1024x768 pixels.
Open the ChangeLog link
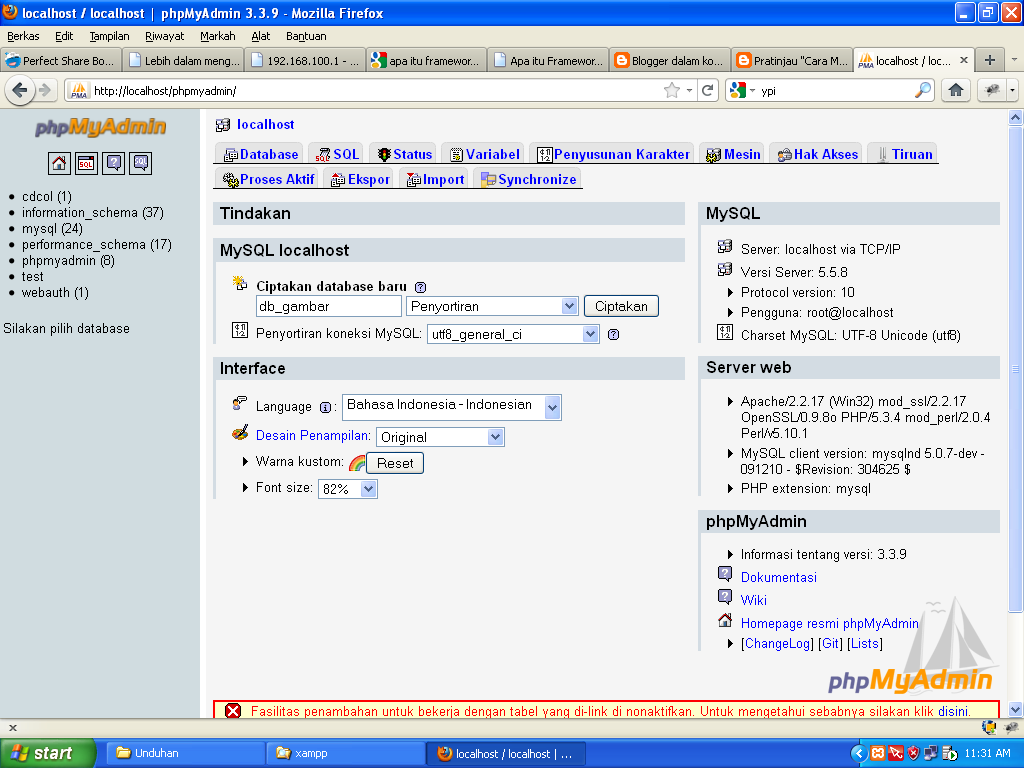pos(777,643)
